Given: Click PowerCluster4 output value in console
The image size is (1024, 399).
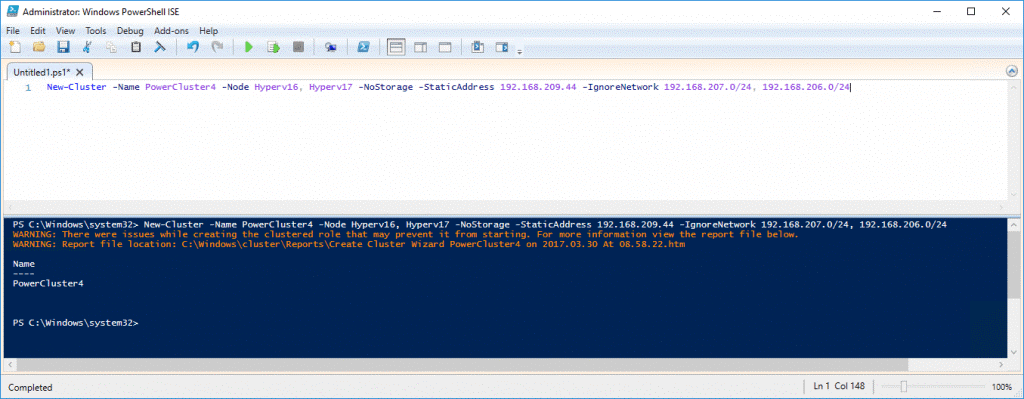Looking at the screenshot, I should [48, 283].
